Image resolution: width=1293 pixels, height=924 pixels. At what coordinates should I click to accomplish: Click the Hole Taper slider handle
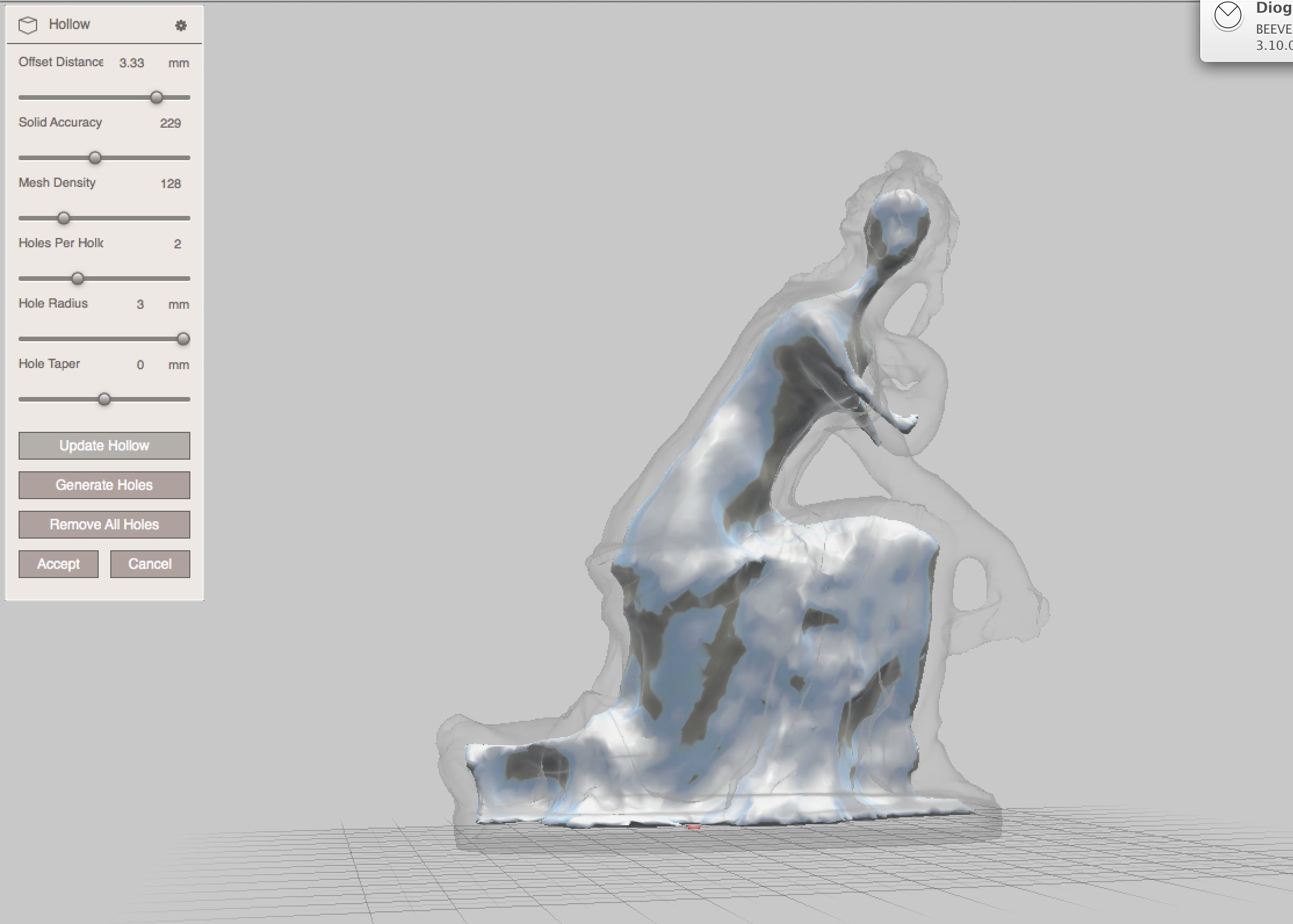[x=104, y=399]
